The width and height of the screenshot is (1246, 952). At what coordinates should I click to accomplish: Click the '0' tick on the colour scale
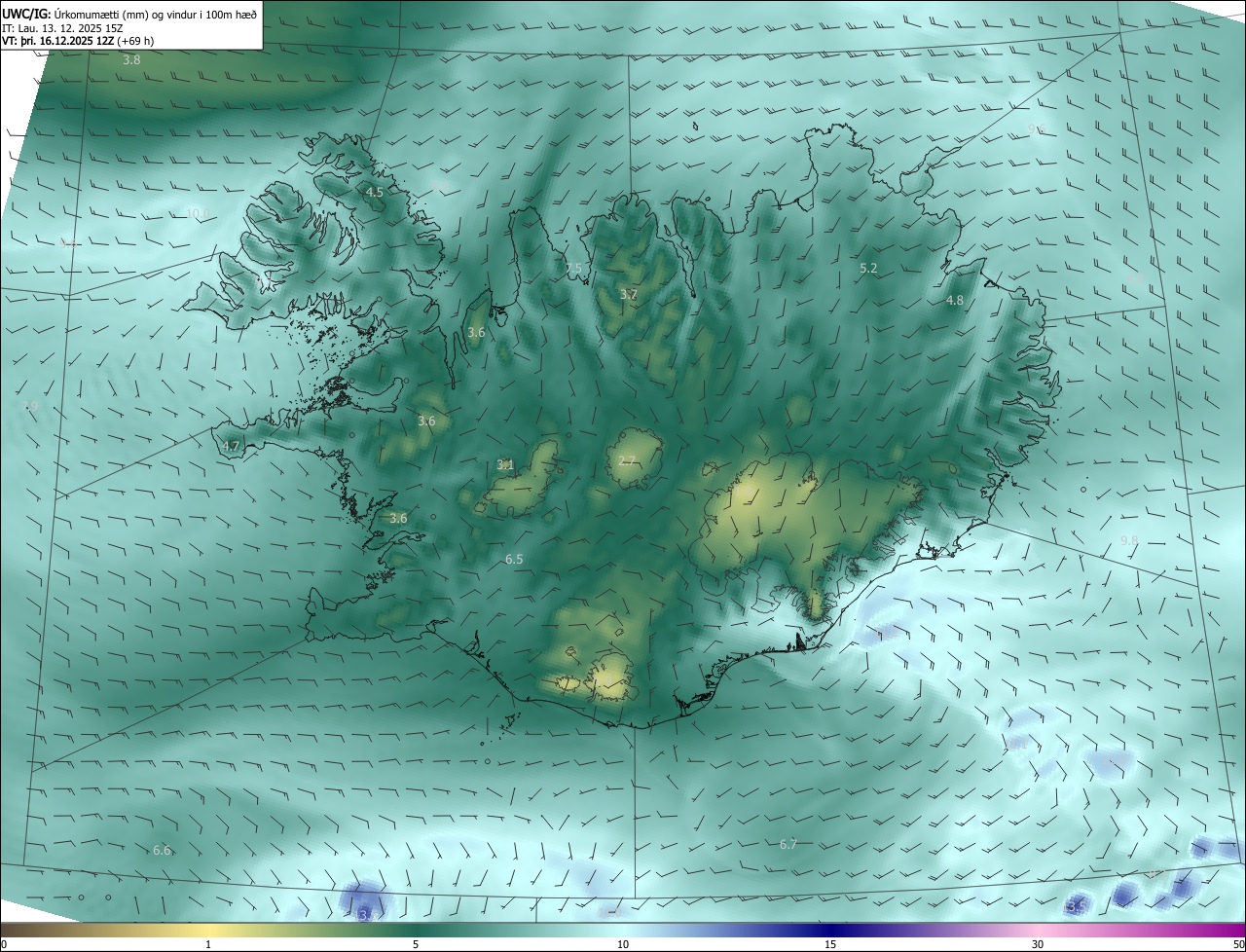(x=4, y=944)
